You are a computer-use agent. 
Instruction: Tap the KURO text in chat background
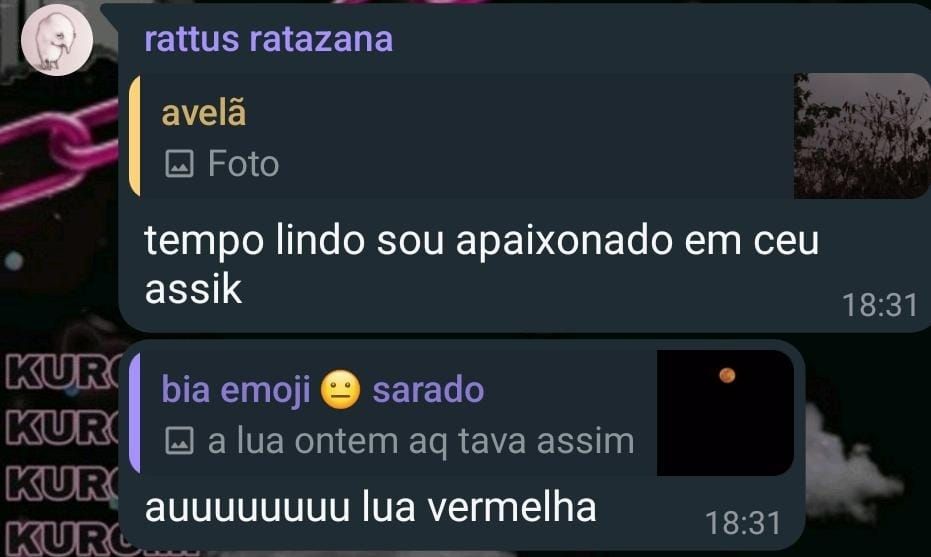[59, 453]
